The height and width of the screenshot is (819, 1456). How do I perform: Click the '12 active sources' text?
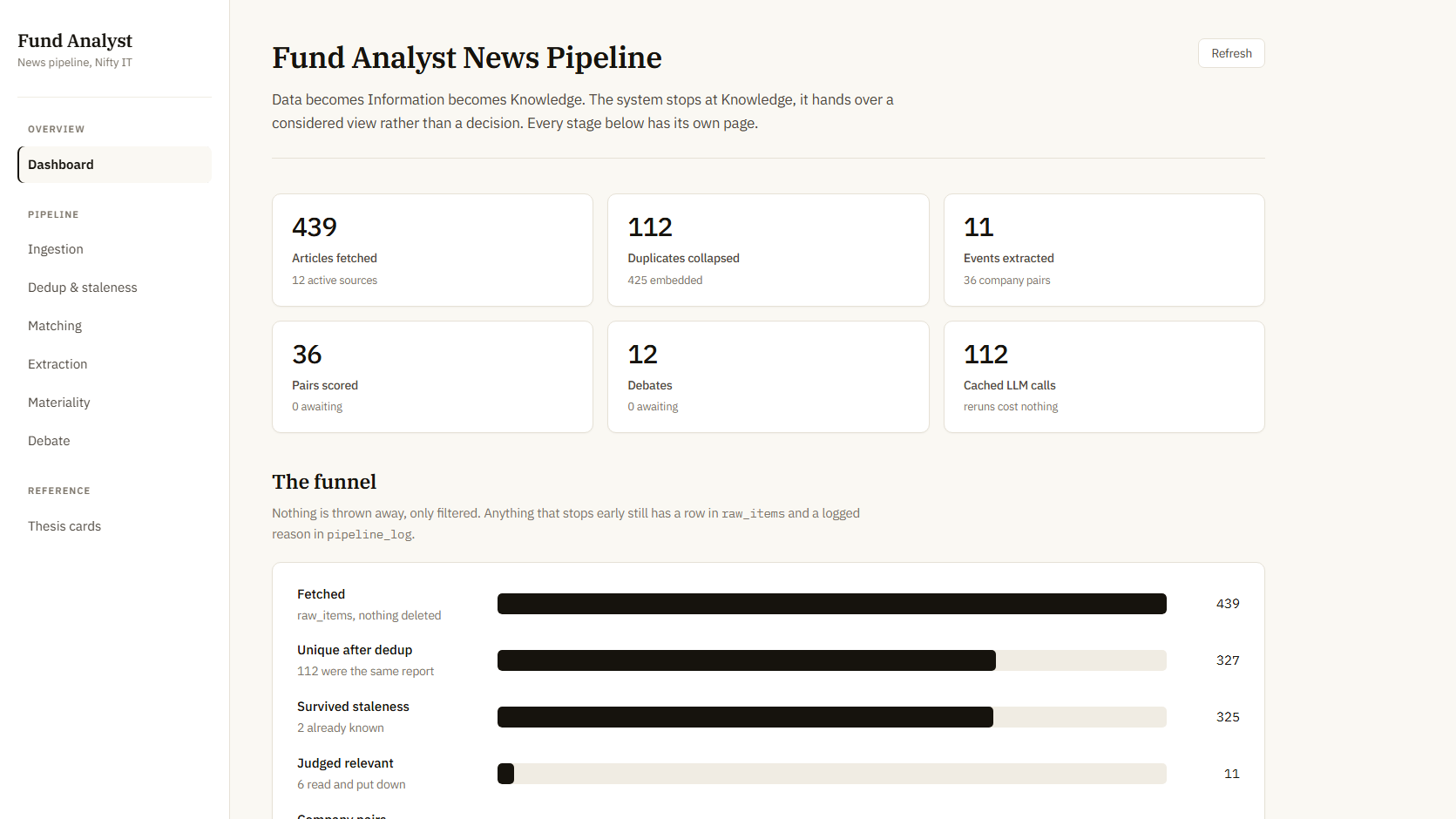(x=335, y=281)
